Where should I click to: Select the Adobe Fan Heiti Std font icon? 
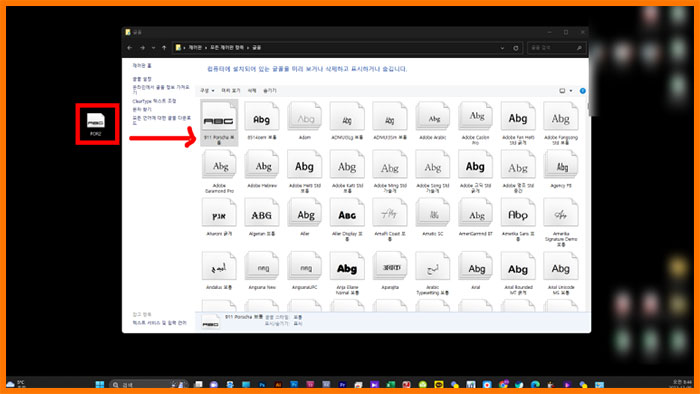(x=518, y=117)
